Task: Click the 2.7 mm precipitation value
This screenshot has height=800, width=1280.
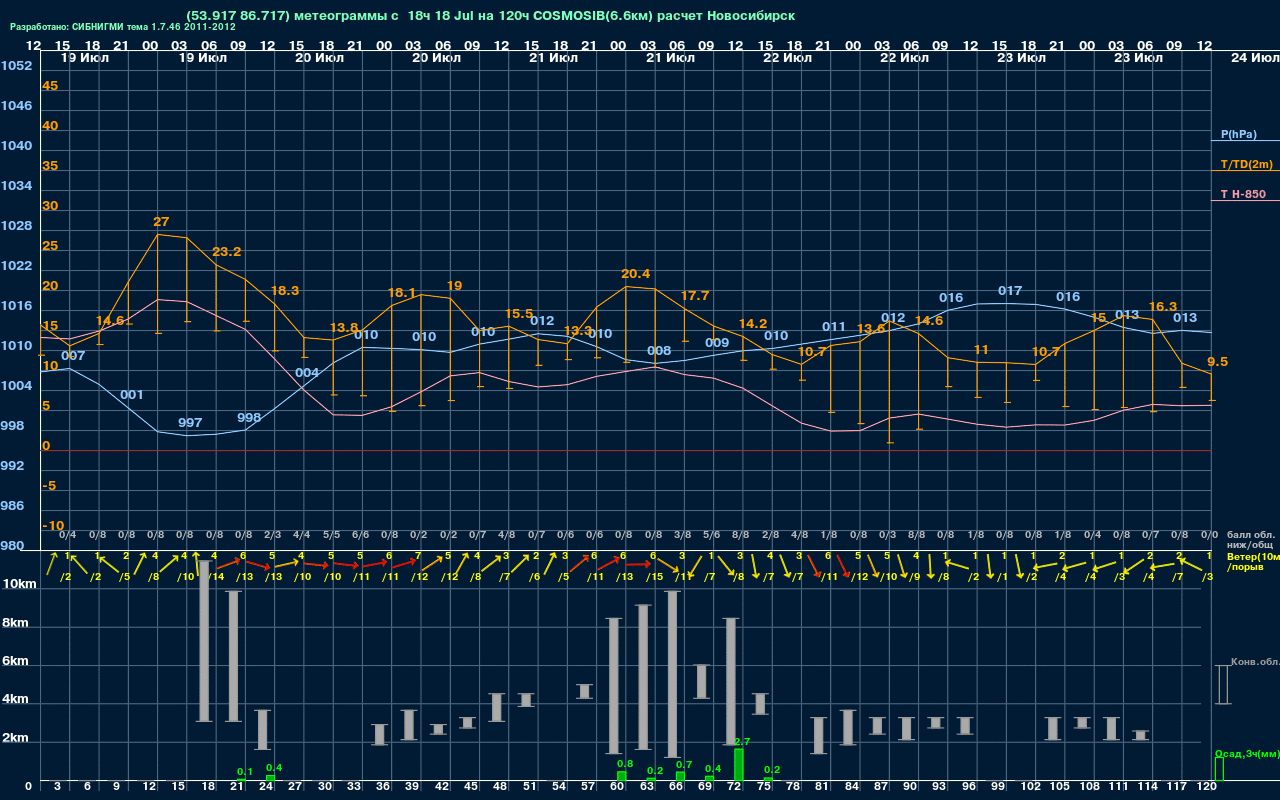Action: pyautogui.click(x=742, y=742)
